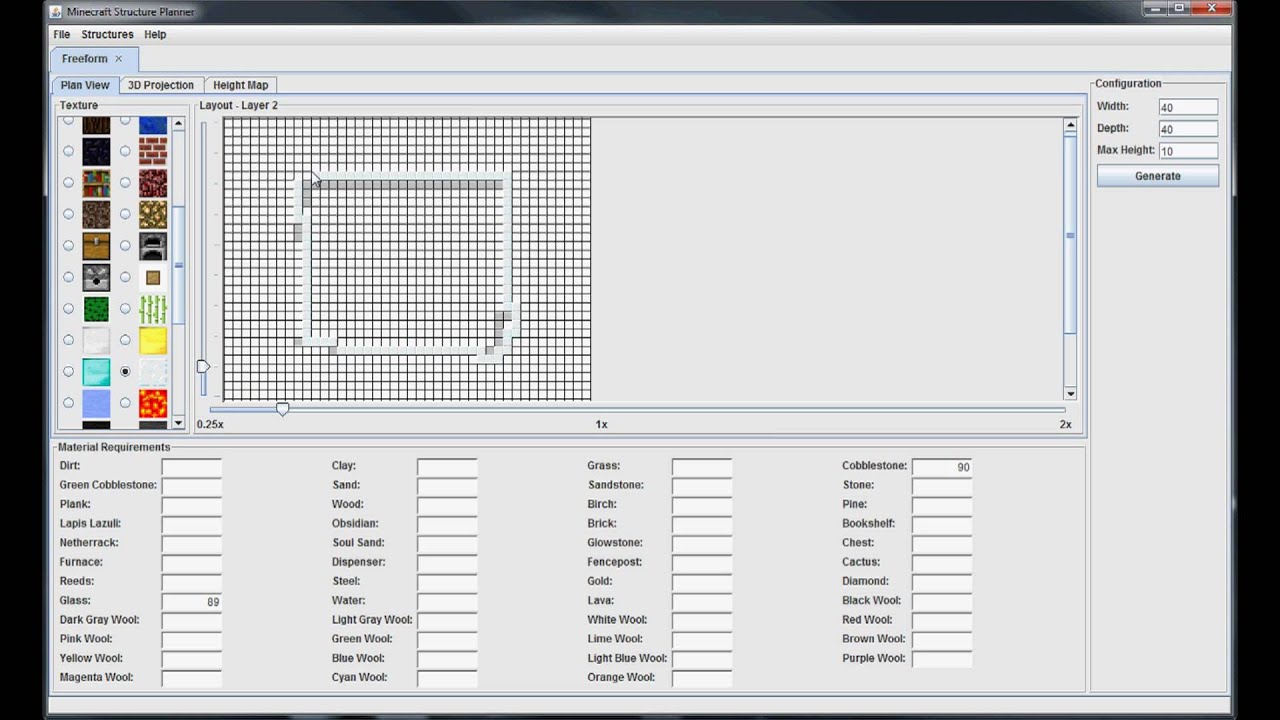This screenshot has width=1280, height=720.
Task: Click the application icon in title bar
Action: coord(57,11)
